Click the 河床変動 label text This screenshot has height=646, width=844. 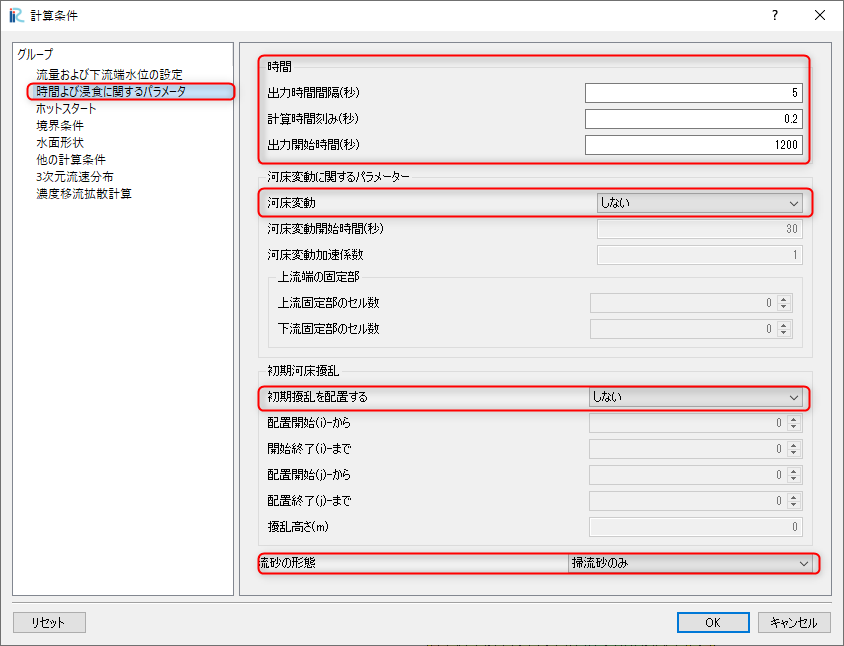click(291, 203)
